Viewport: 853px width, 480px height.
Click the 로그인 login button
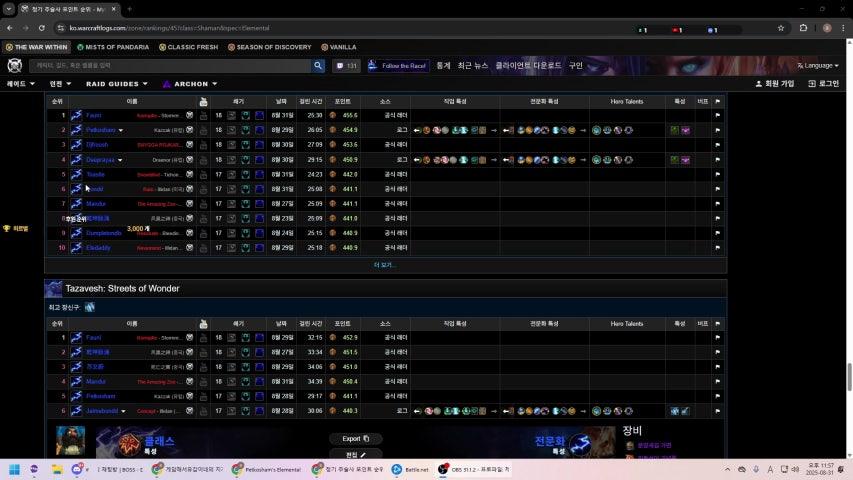point(824,84)
